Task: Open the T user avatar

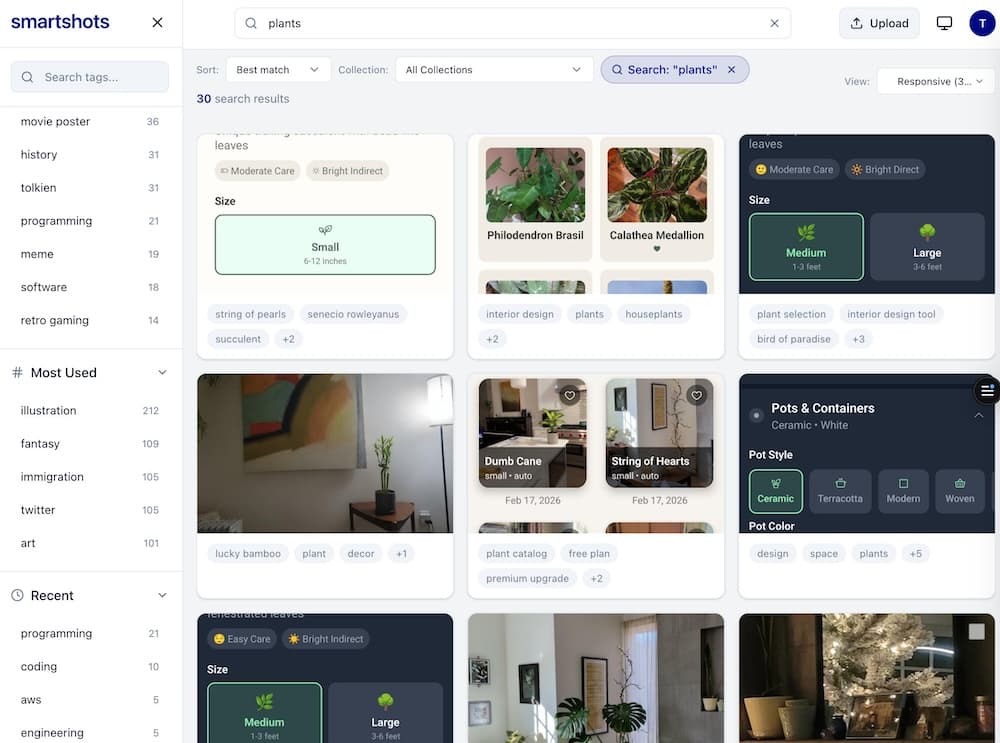Action: click(981, 22)
